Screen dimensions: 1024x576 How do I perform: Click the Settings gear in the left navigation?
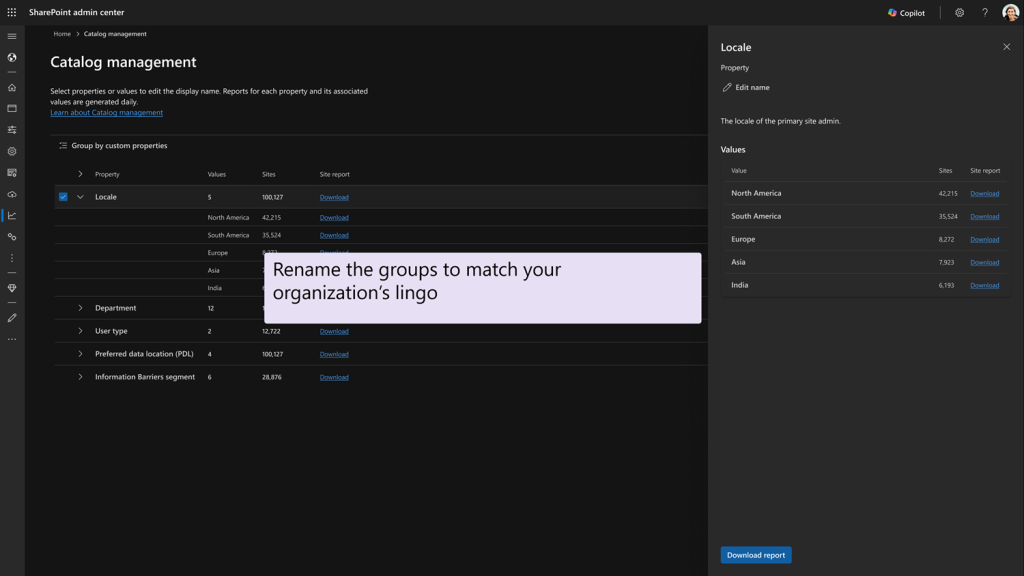point(12,152)
